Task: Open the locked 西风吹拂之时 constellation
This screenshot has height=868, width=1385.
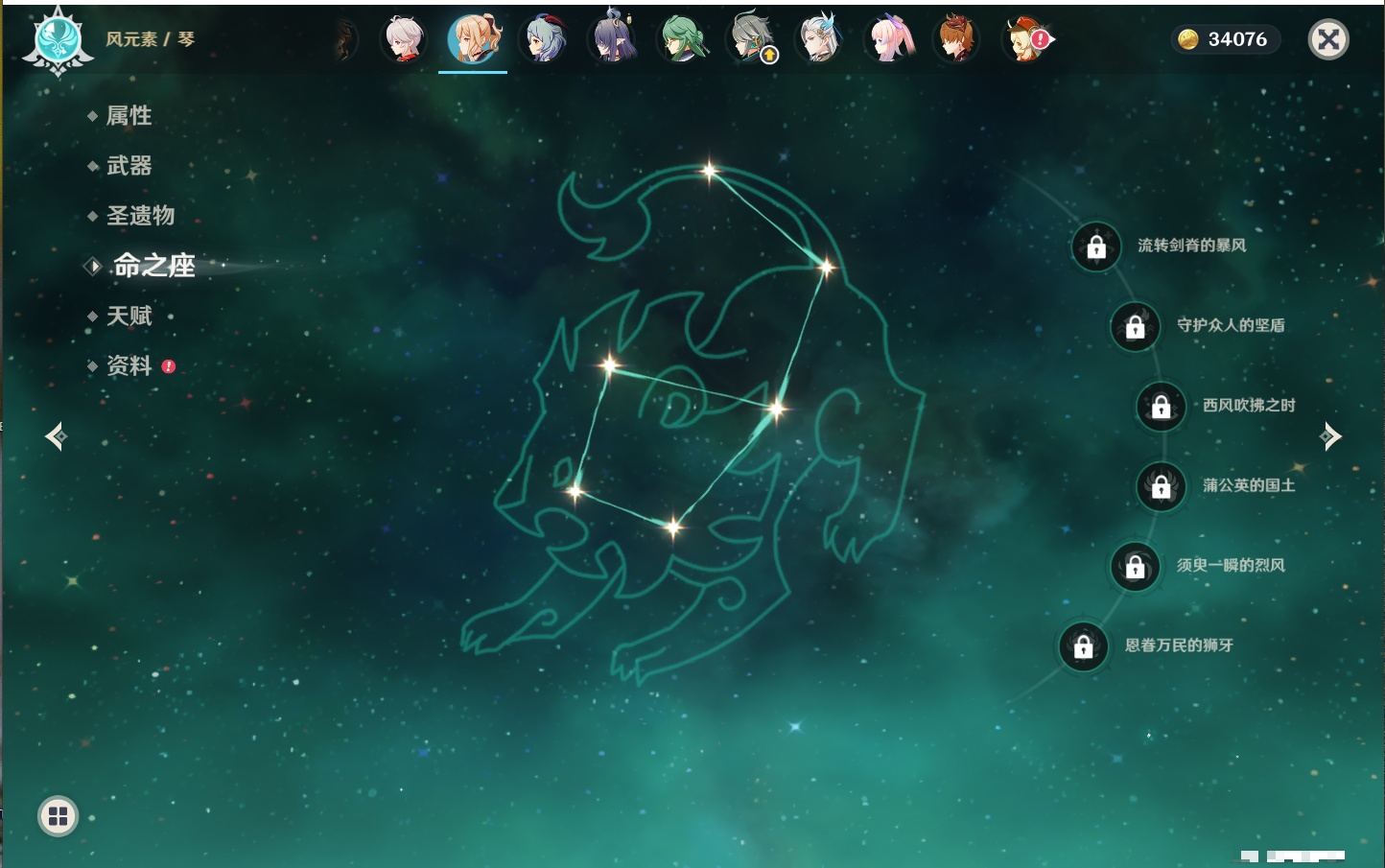Action: click(1161, 407)
